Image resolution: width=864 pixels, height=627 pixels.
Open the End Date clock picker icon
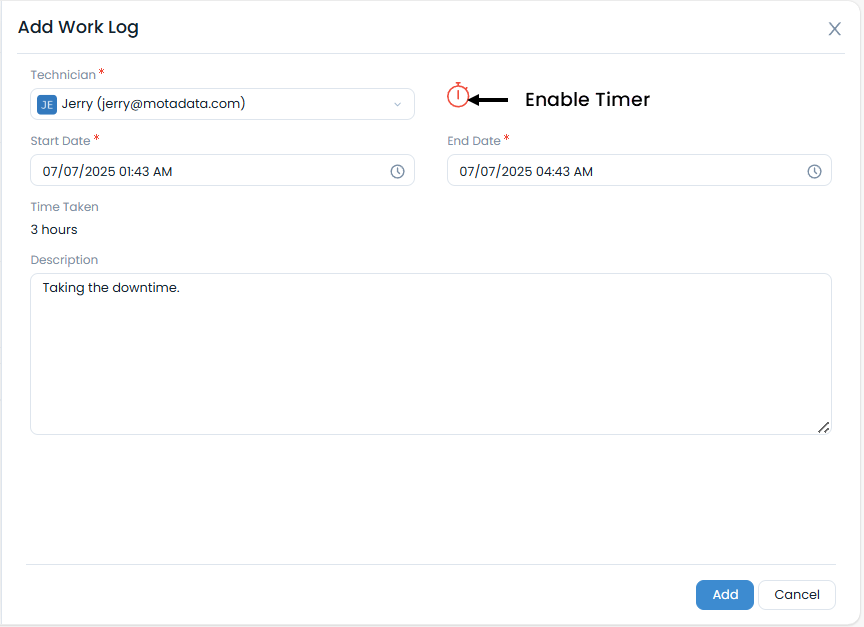[x=814, y=171]
